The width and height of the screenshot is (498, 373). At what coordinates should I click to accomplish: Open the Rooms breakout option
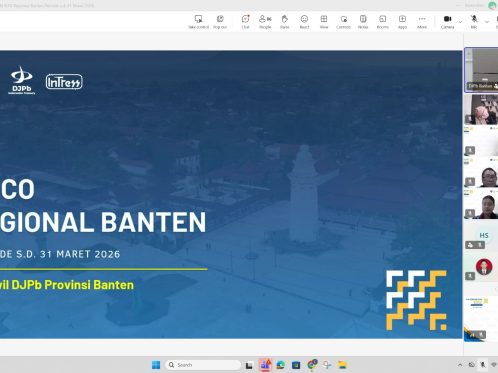click(383, 22)
